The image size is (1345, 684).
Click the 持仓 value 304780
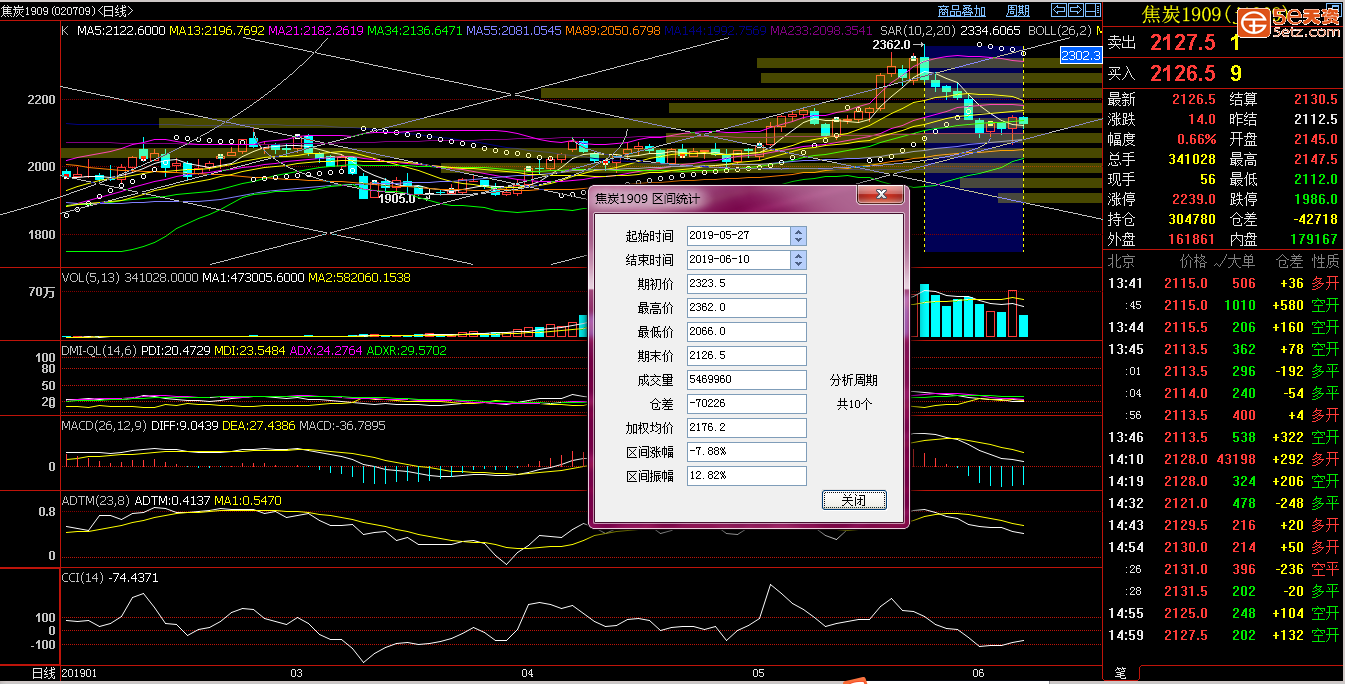[x=1191, y=219]
